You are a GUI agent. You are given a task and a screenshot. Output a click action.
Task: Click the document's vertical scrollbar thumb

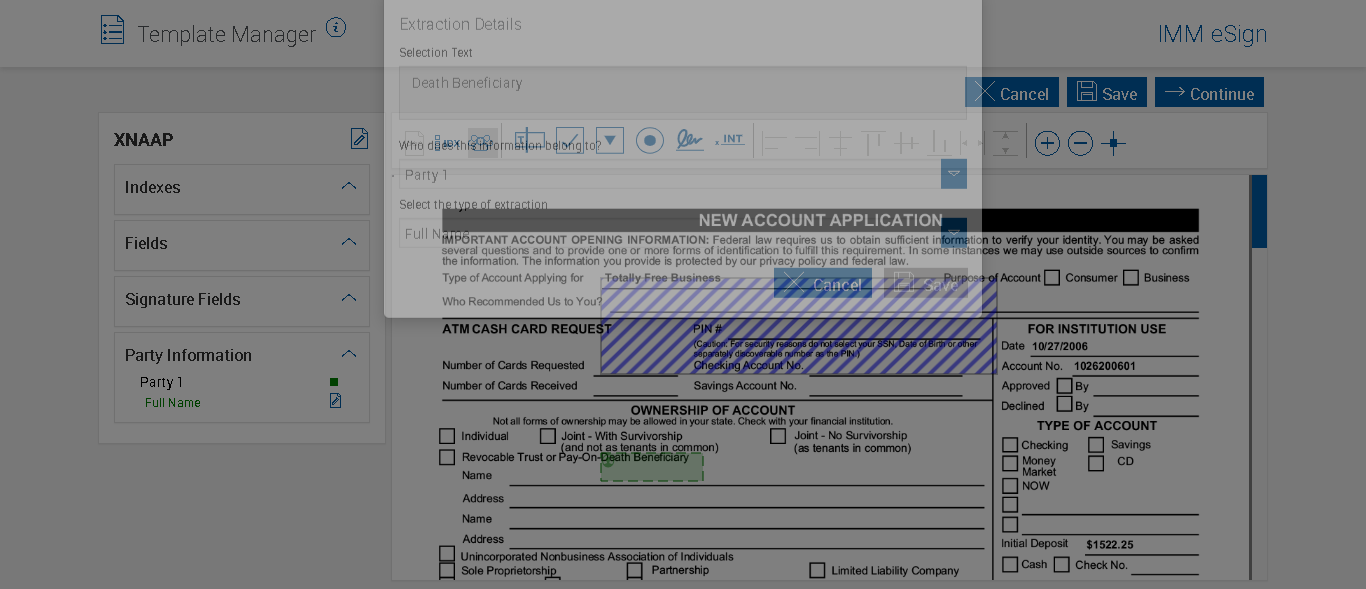[x=1258, y=211]
